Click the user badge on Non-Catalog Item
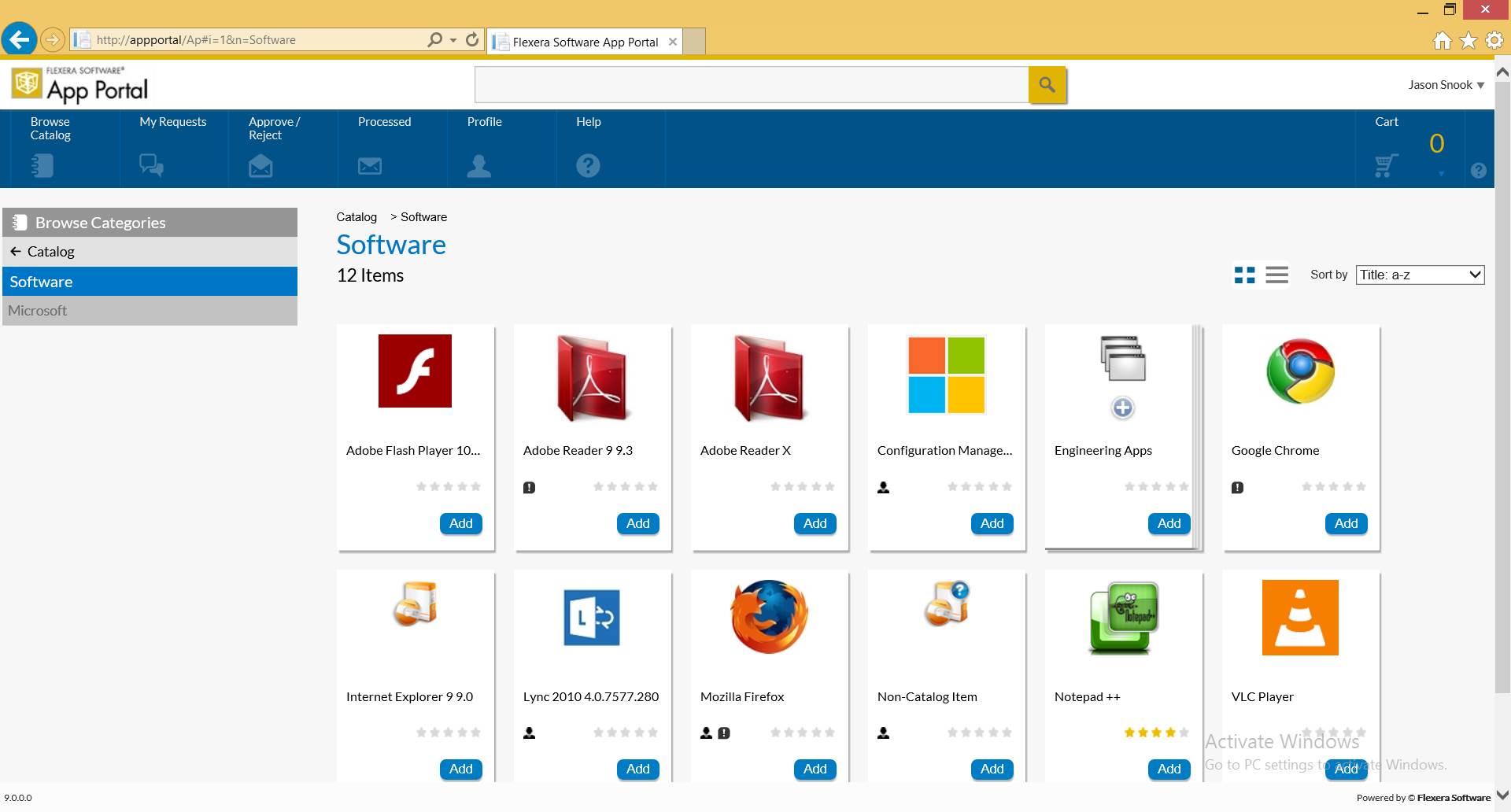This screenshot has width=1511, height=812. coord(883,733)
